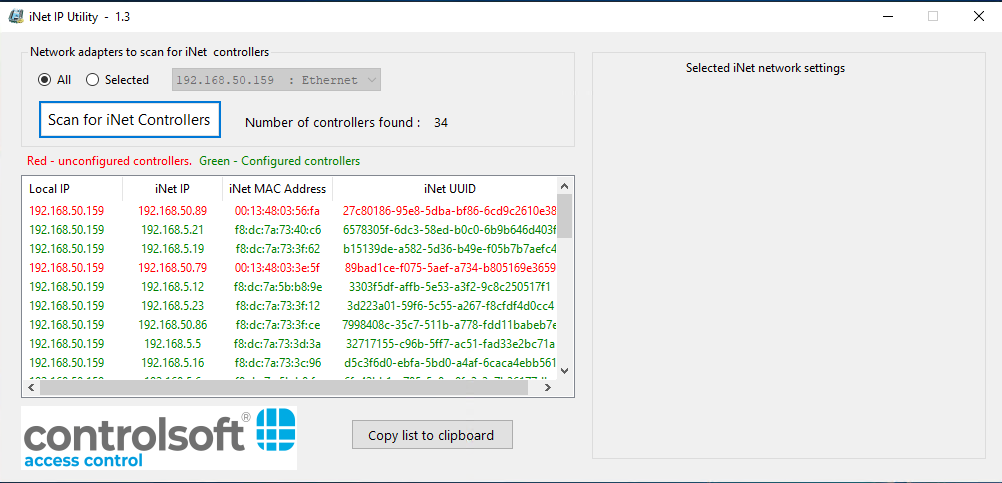This screenshot has width=1002, height=483.
Task: Click MAC address f8:dc:7a:5b:b8:9e
Action: pyautogui.click(x=278, y=286)
